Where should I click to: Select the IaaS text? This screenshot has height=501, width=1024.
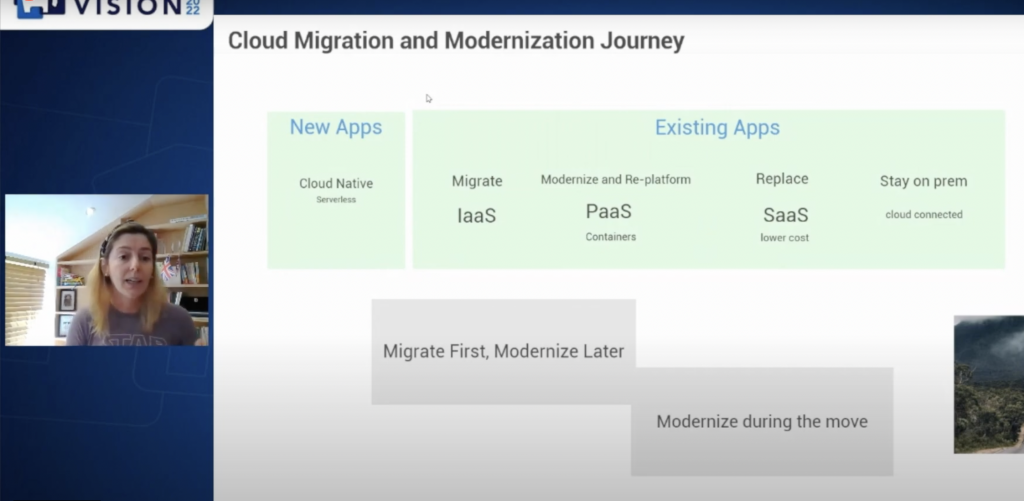[477, 214]
